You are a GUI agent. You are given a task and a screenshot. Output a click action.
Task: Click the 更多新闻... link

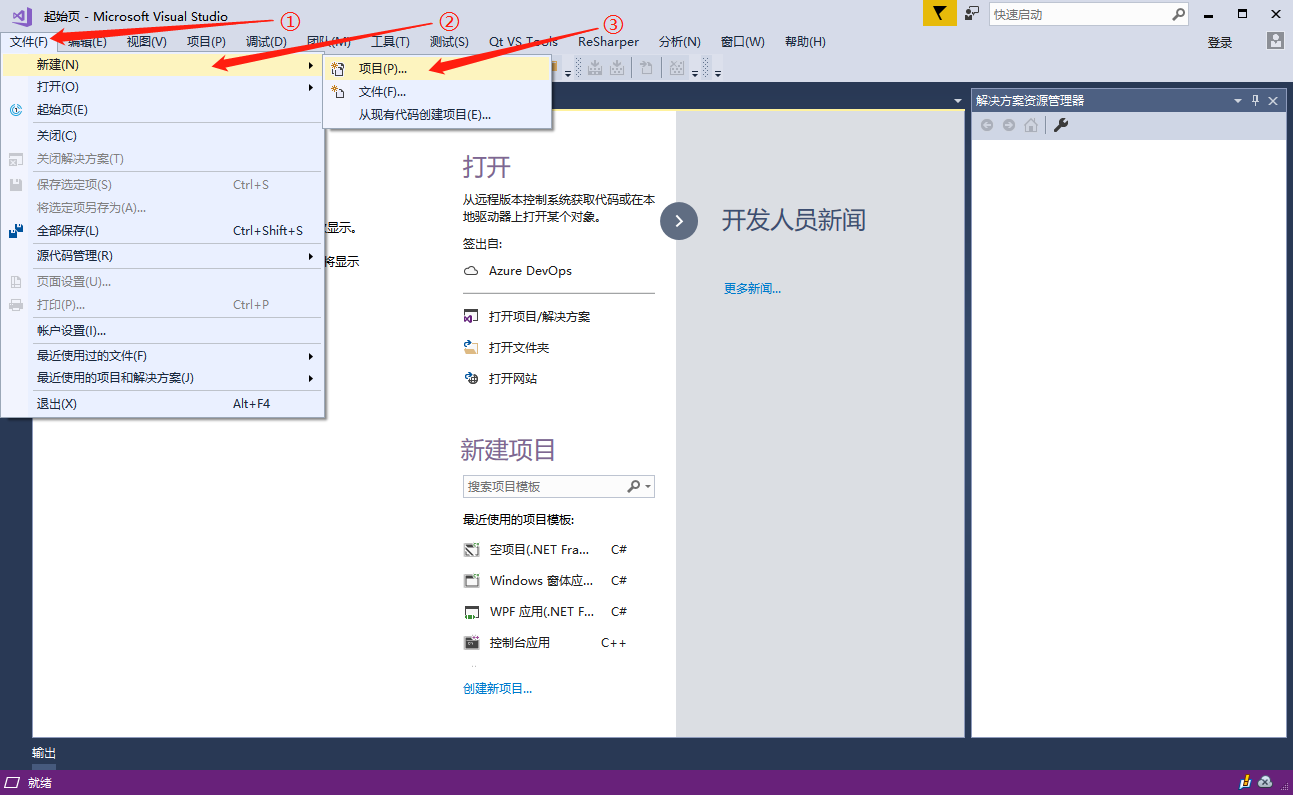point(752,288)
